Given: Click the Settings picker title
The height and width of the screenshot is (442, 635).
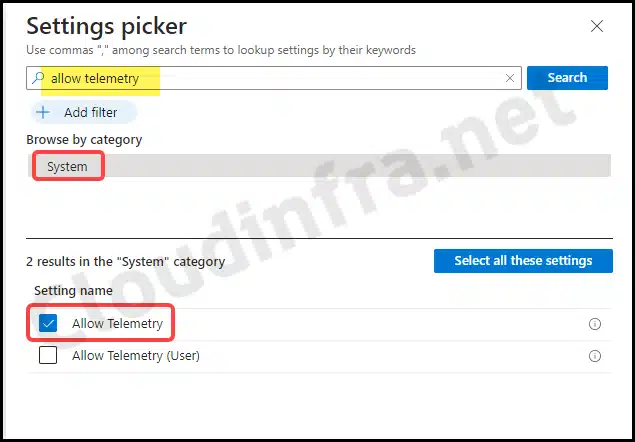Looking at the screenshot, I should (x=107, y=26).
